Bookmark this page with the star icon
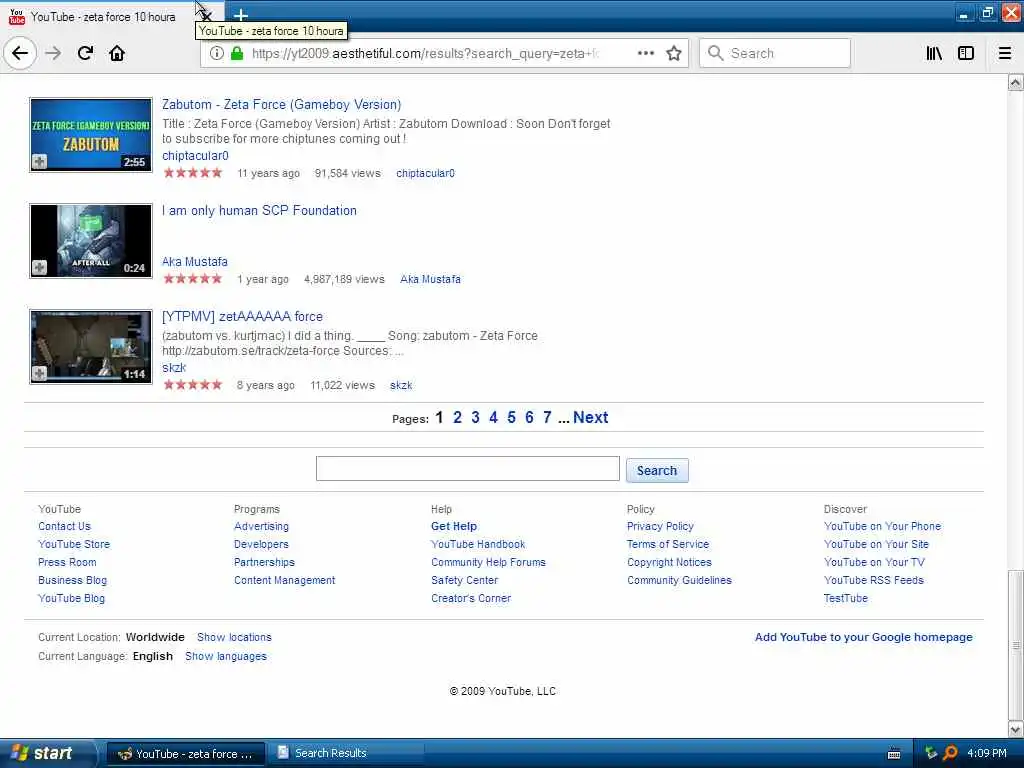Screen dimensions: 1024x768 (x=674, y=53)
